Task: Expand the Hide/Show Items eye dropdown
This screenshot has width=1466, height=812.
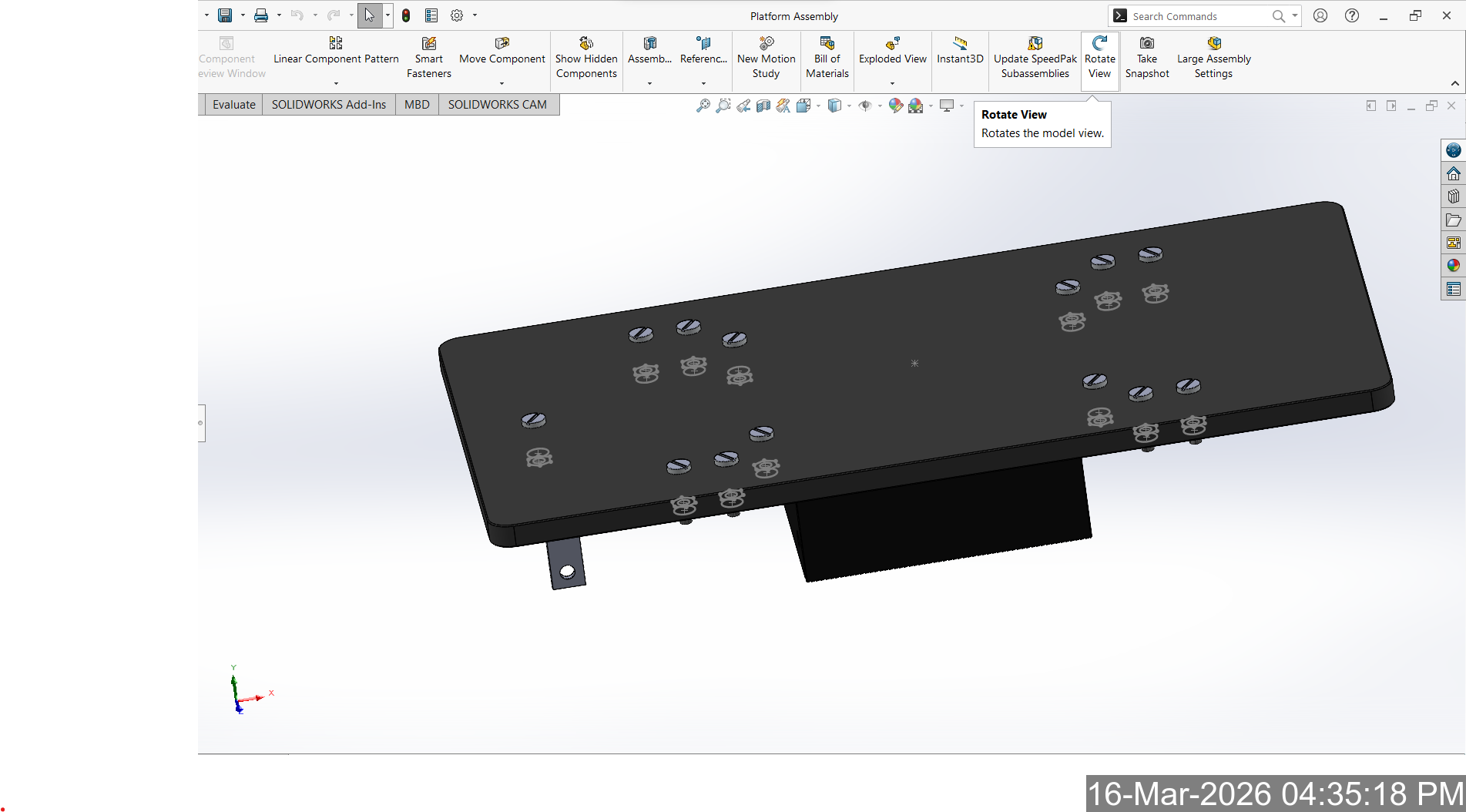Action: pos(880,106)
